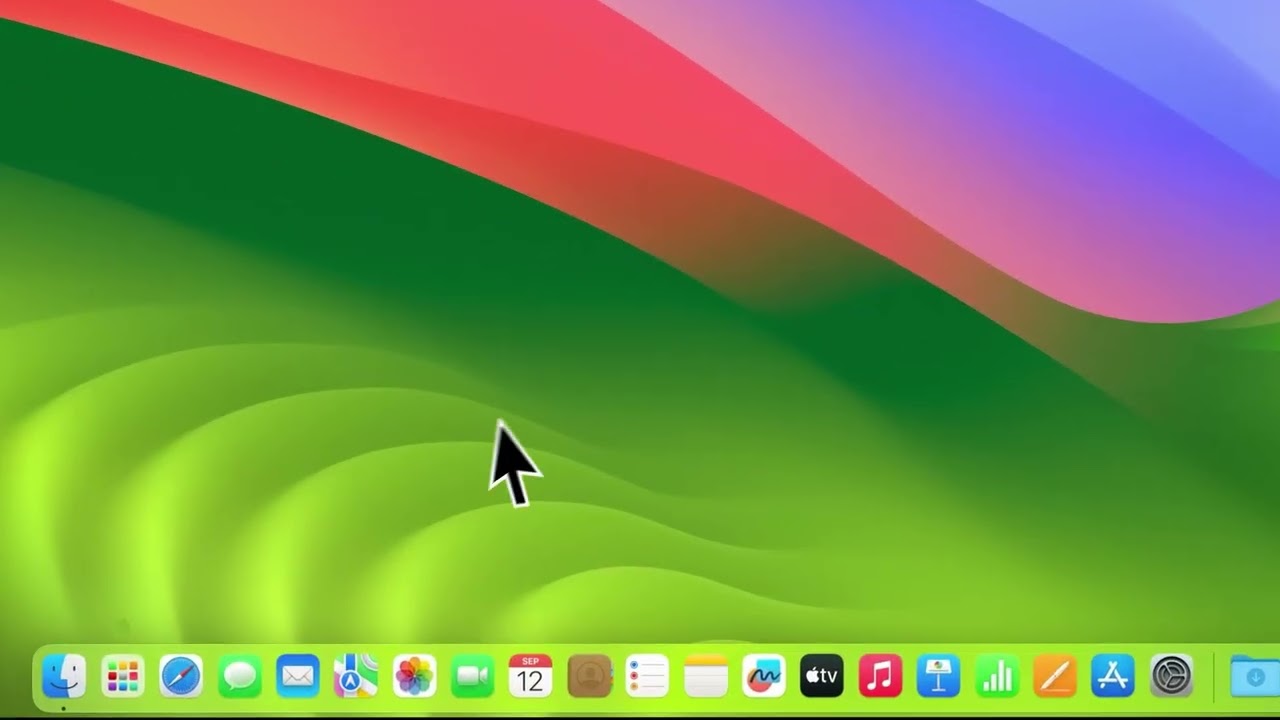Open the Music app

tap(880, 677)
